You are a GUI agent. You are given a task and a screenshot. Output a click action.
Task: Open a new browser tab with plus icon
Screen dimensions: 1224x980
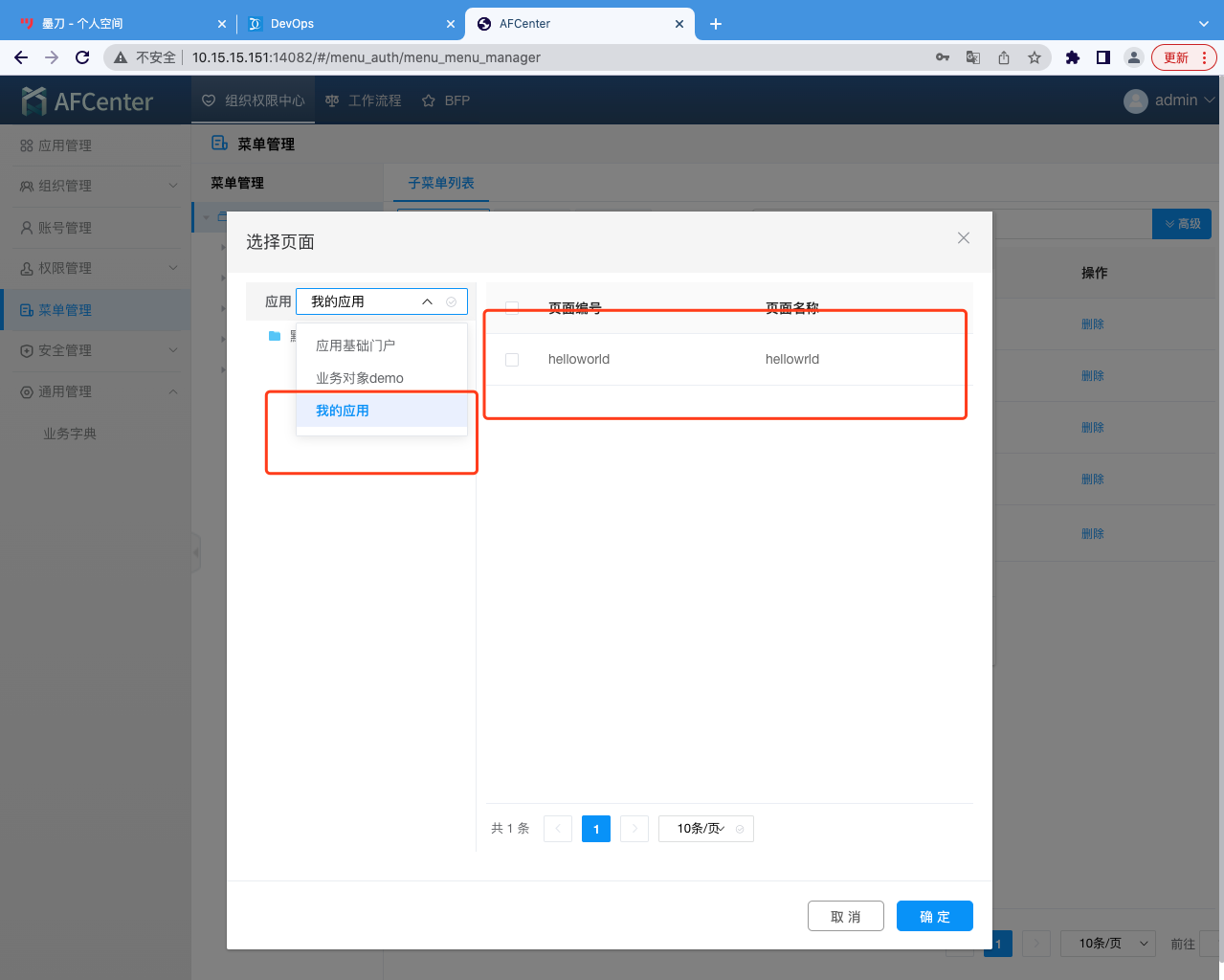[716, 24]
